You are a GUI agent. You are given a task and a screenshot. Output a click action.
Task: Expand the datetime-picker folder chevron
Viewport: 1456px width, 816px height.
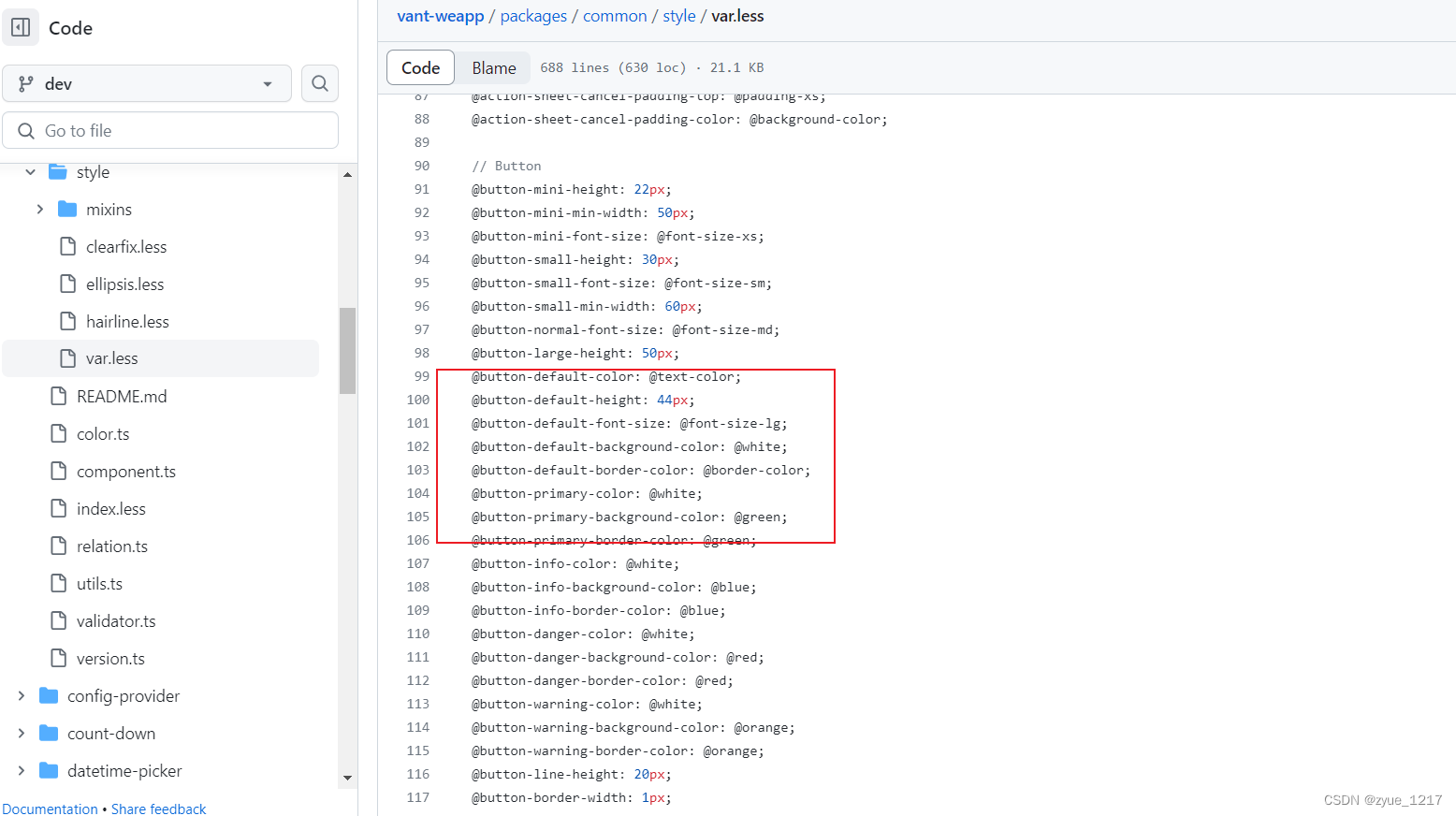coord(21,771)
